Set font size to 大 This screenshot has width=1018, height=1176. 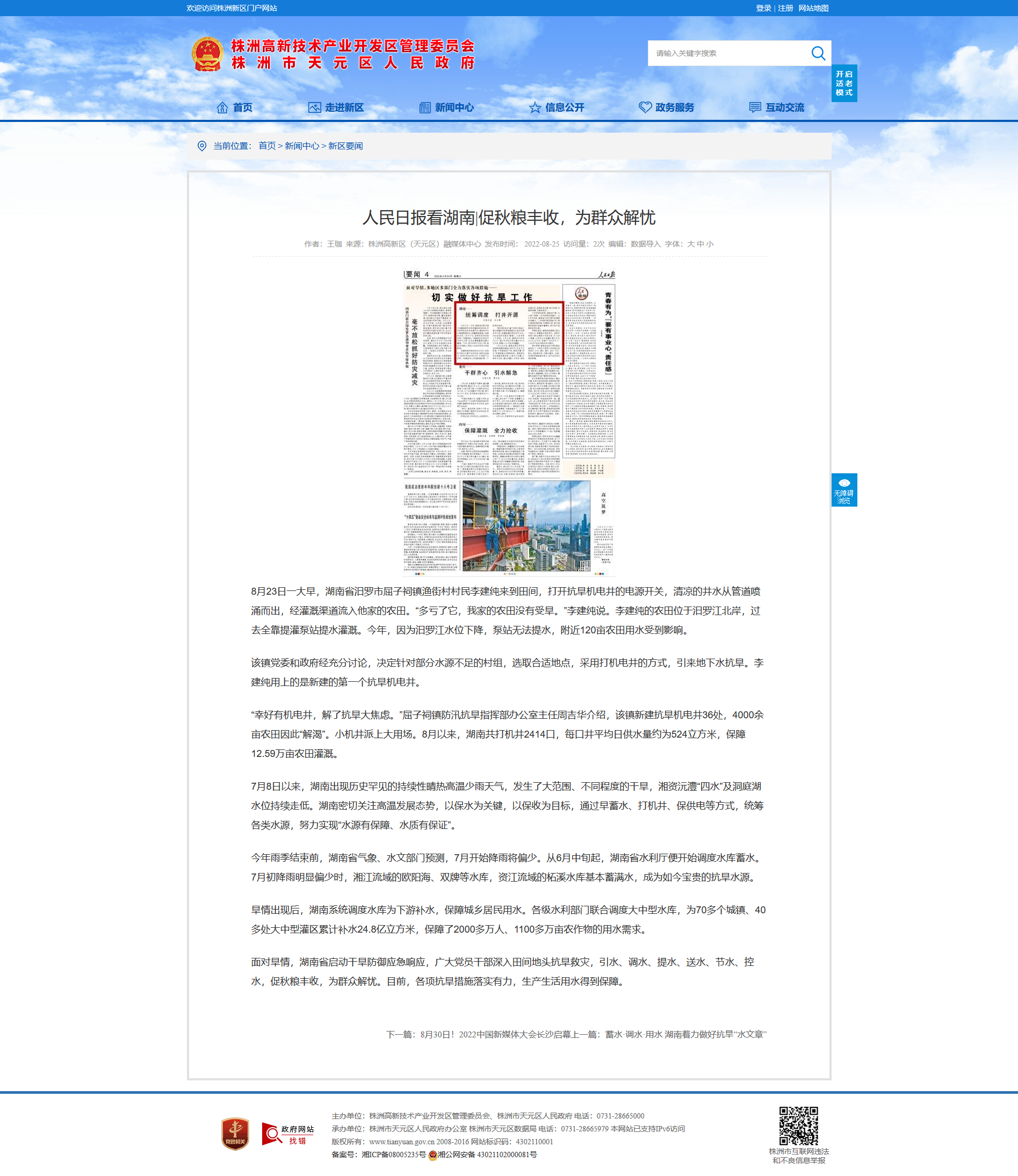pos(691,244)
